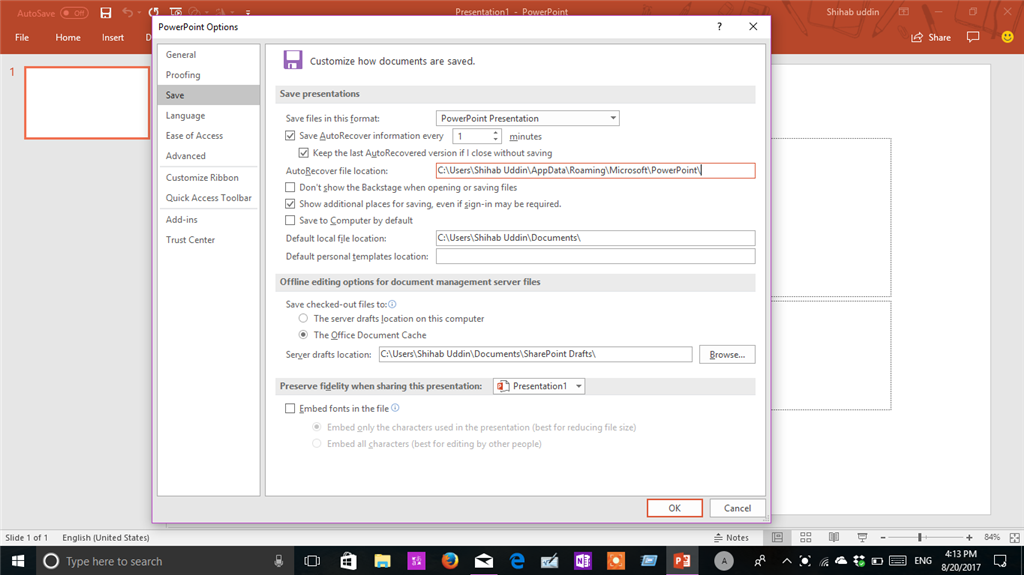Click the info icon next to Embed fonts
Viewport: 1024px width, 575px height.
395,408
